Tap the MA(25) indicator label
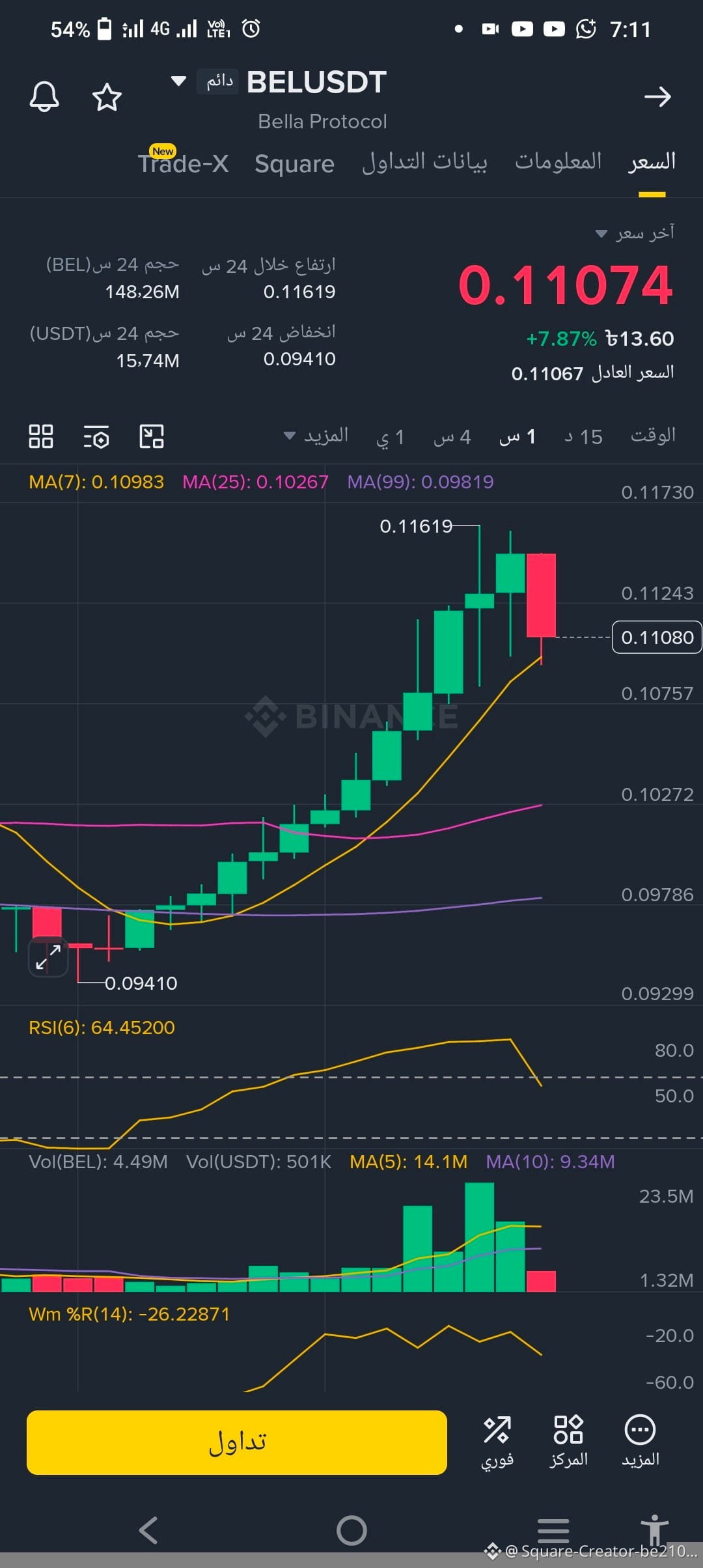Image resolution: width=703 pixels, height=1568 pixels. [x=255, y=482]
